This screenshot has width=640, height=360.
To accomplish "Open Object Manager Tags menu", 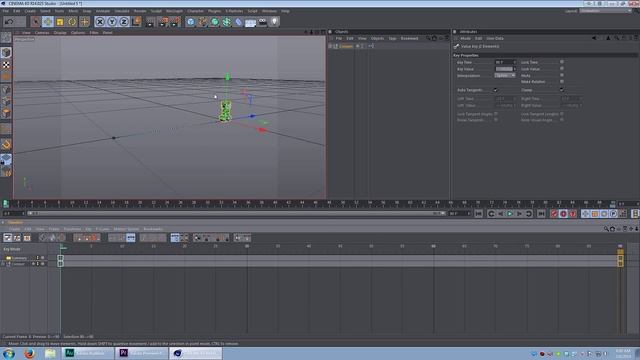I will (392, 38).
